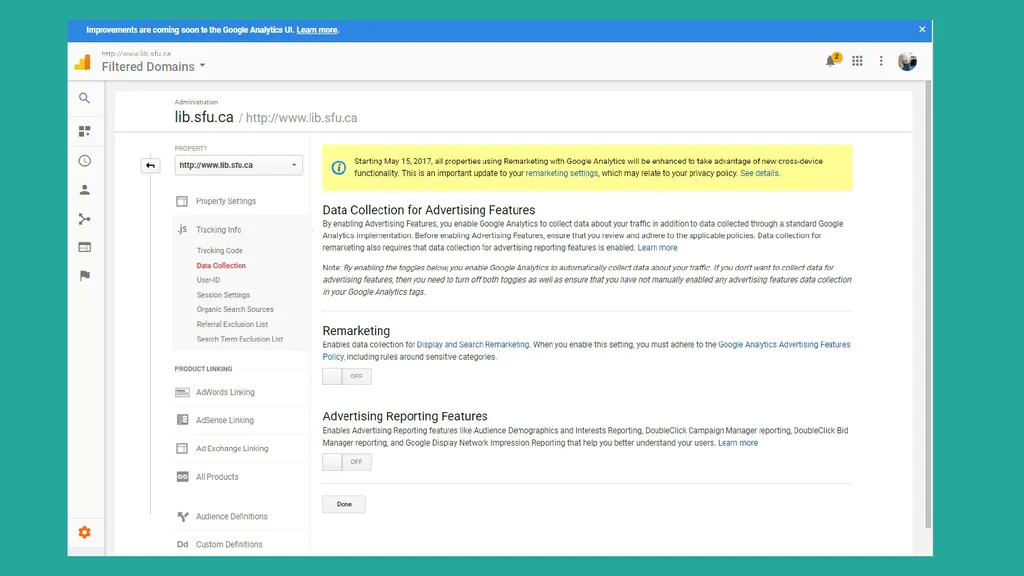Click the Audience Definitions icon

coord(183,516)
